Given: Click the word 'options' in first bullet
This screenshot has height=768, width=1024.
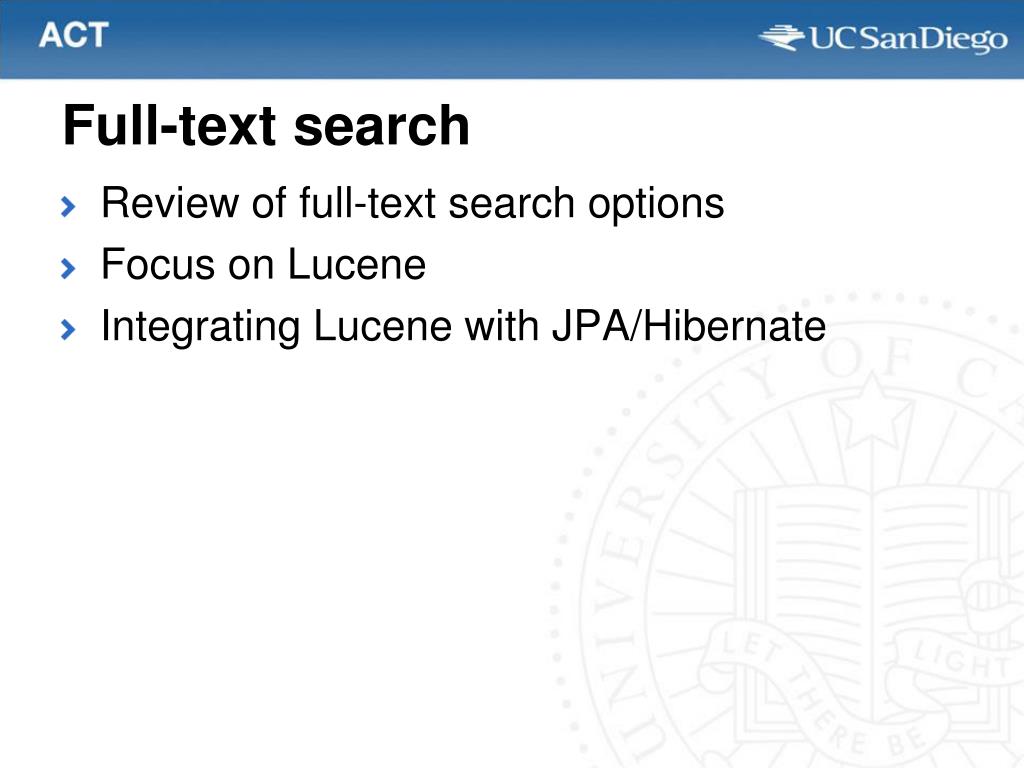Looking at the screenshot, I should (656, 205).
